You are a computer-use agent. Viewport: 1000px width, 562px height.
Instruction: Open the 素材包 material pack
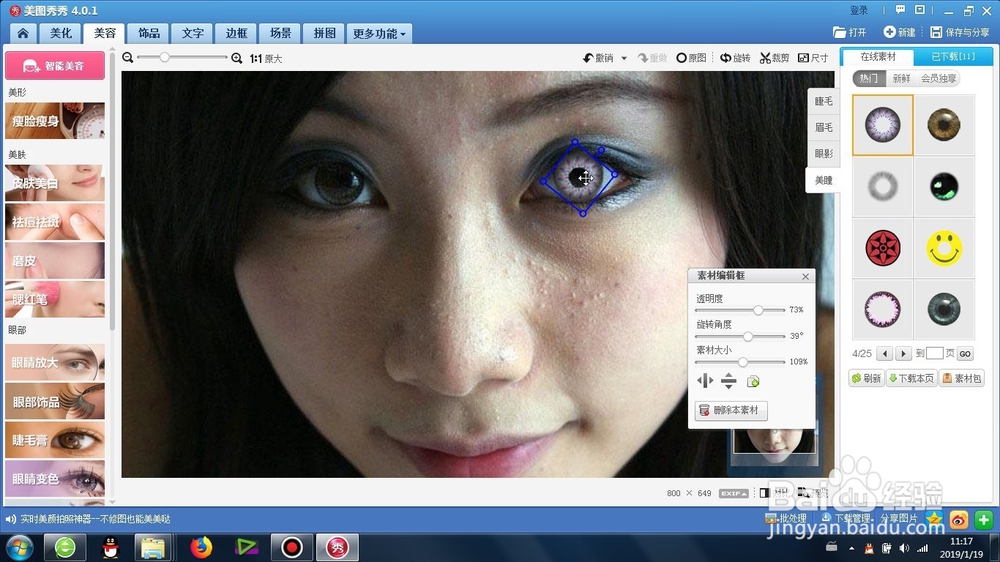click(x=962, y=378)
